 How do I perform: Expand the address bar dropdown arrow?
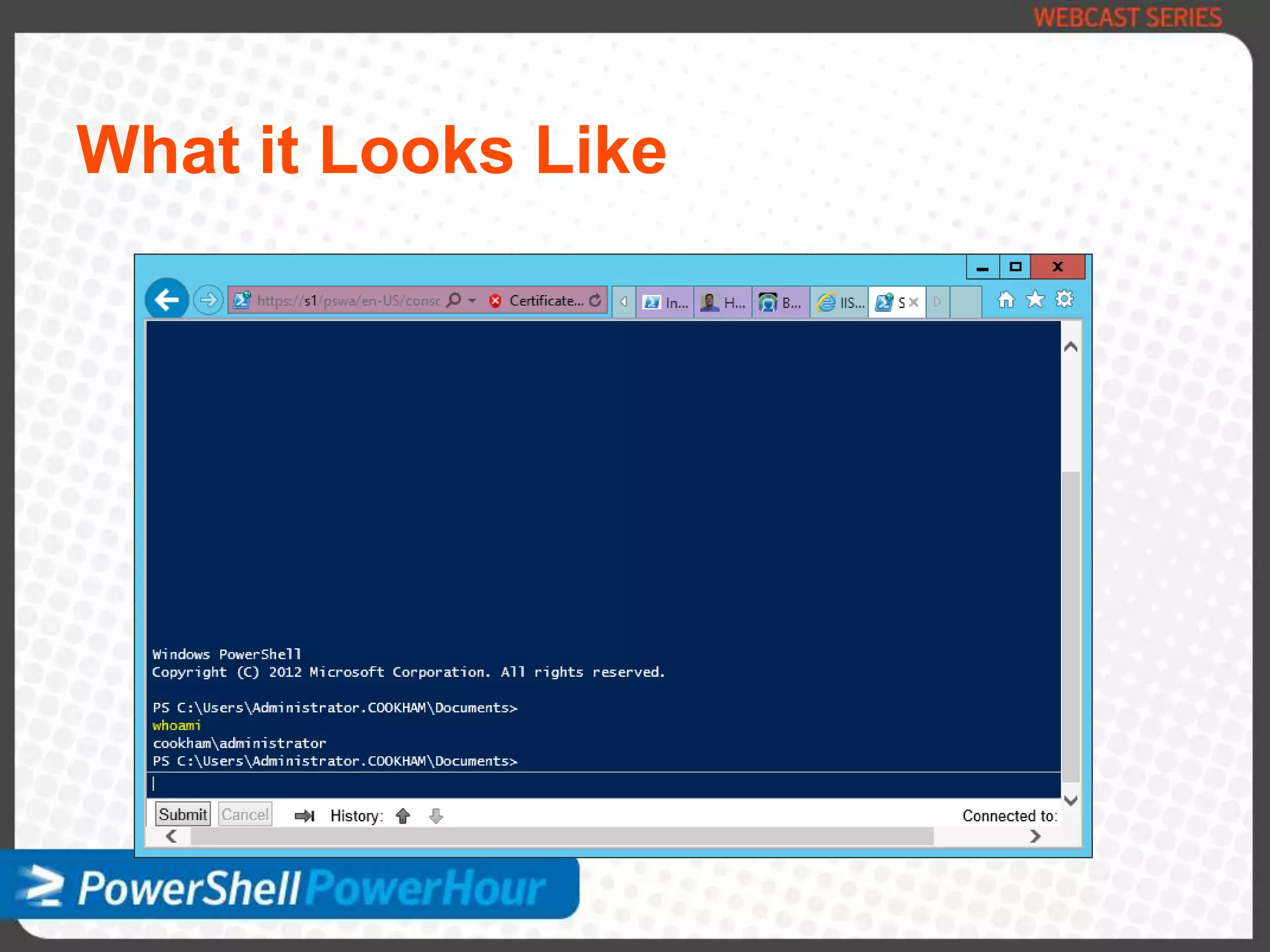[473, 301]
